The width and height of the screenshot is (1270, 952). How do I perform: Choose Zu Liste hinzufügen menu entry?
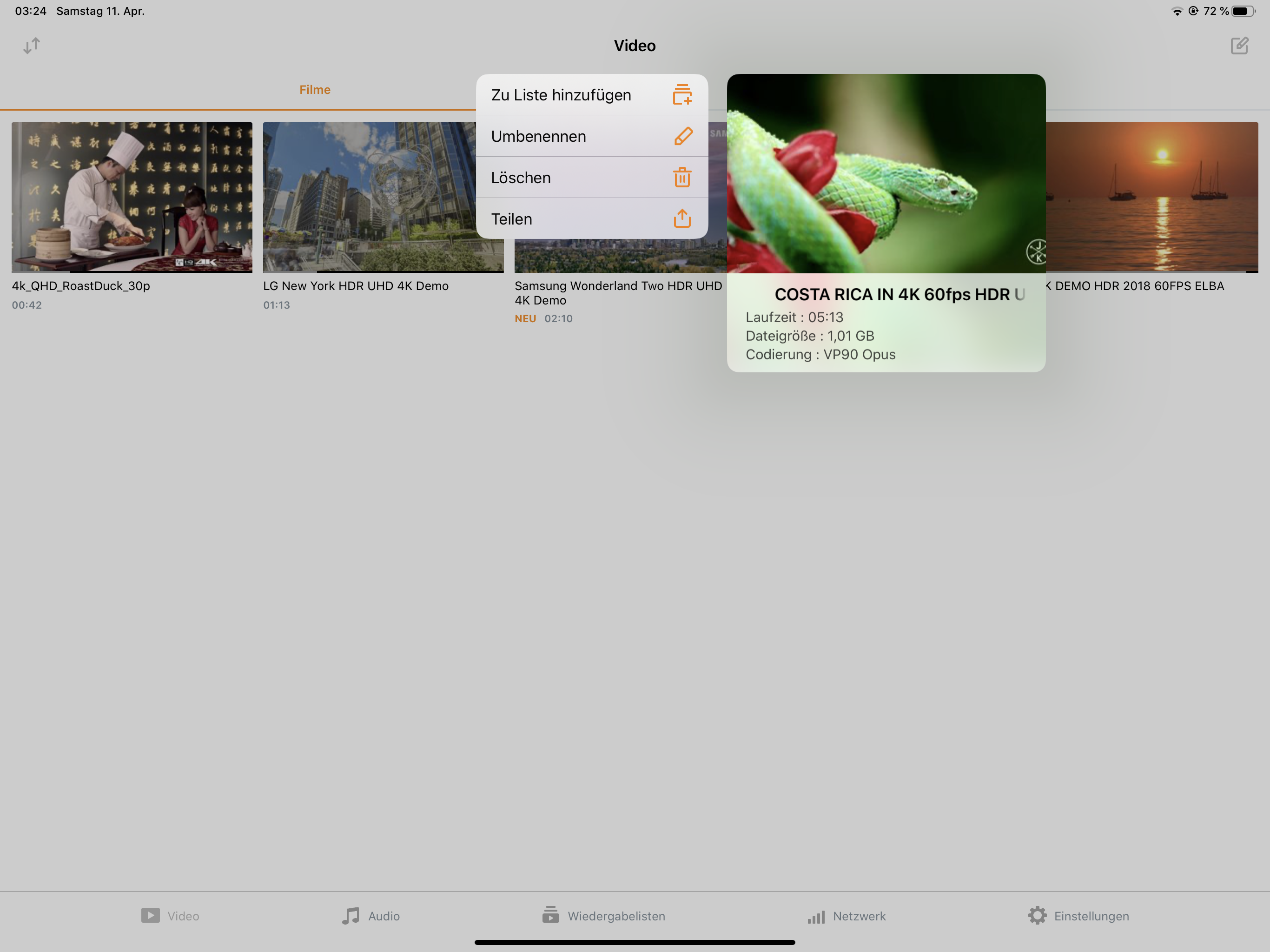tap(561, 95)
